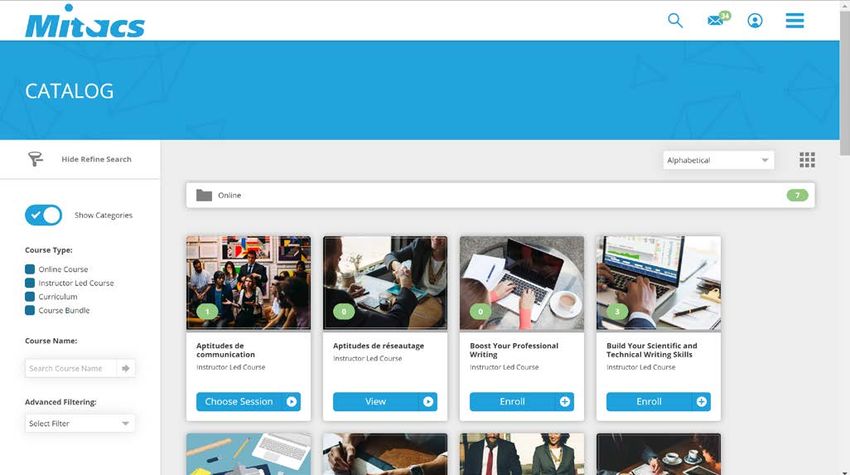Click Choose Session for Aptitudes de communication
This screenshot has width=850, height=475.
248,402
